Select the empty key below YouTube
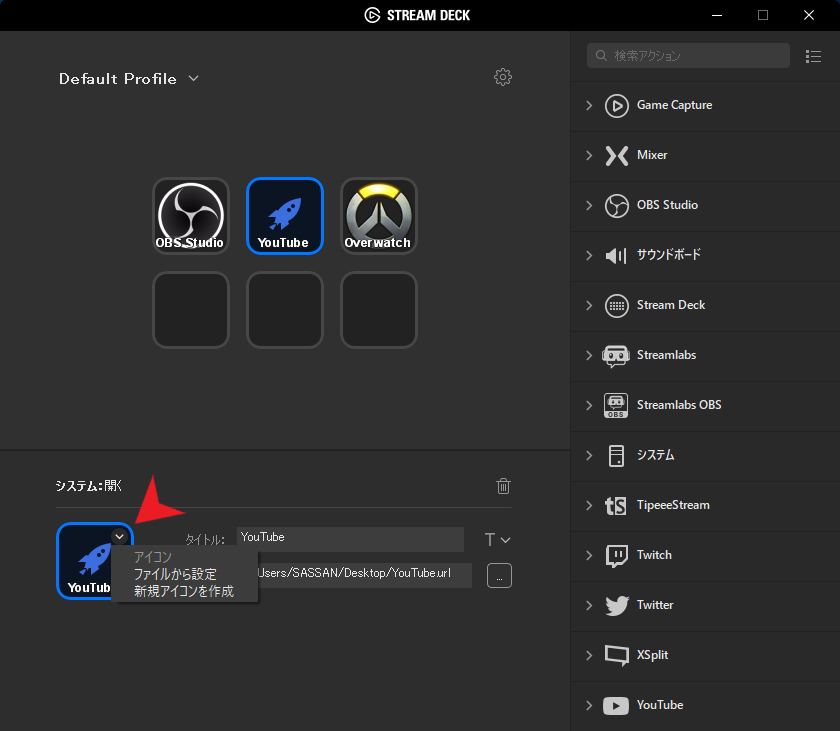The image size is (840, 731). pos(284,310)
